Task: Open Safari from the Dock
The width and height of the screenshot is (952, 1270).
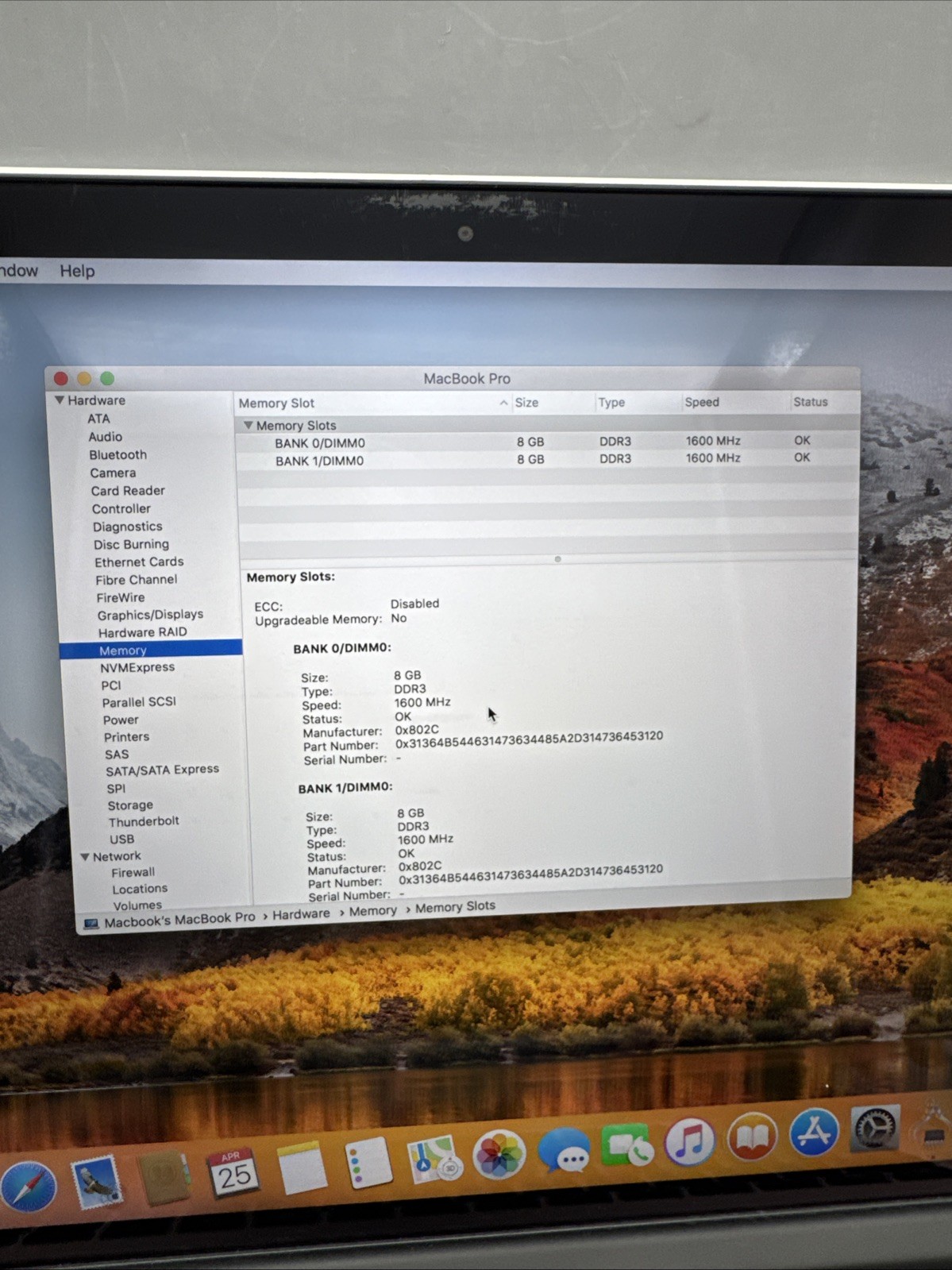Action: pos(29,1187)
